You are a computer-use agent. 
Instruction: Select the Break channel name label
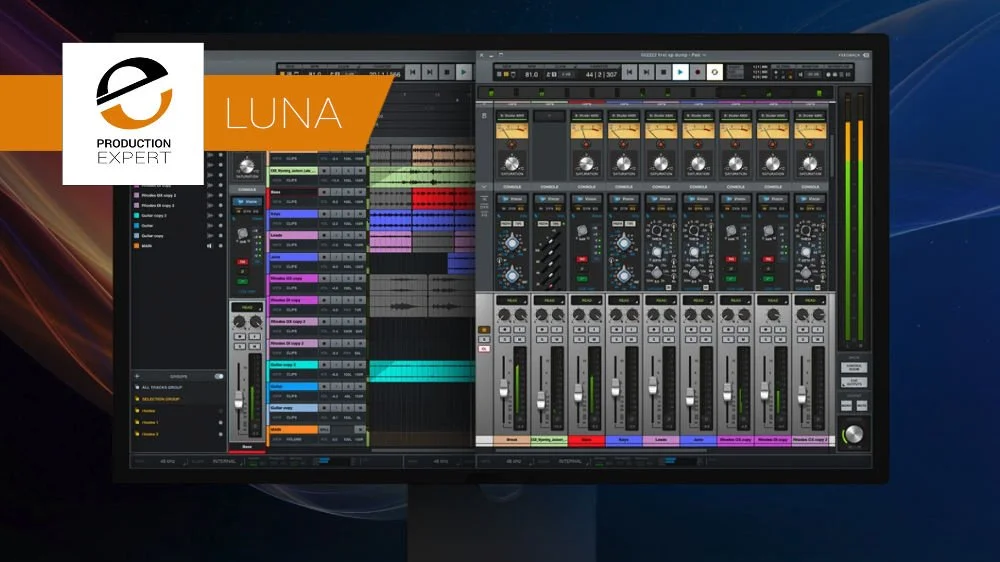512,440
